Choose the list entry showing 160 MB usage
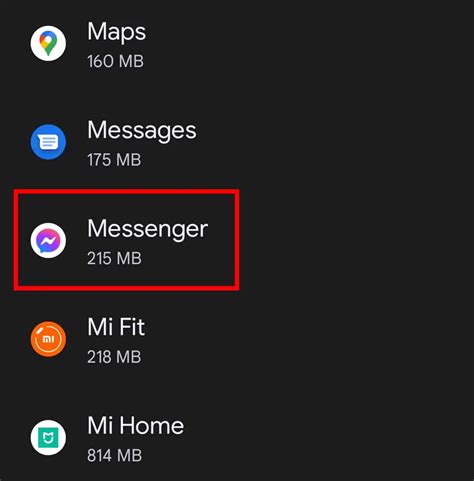Screen dimensions: 474x481 click(237, 43)
